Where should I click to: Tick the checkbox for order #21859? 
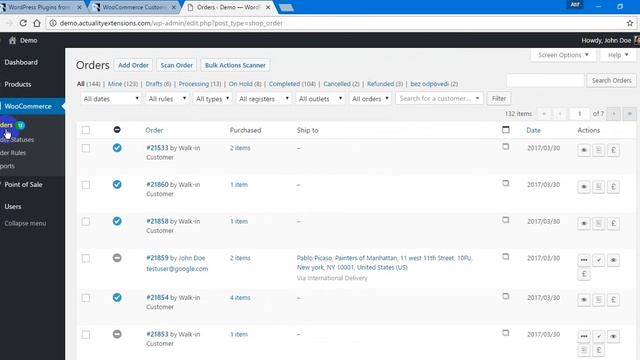click(x=86, y=258)
